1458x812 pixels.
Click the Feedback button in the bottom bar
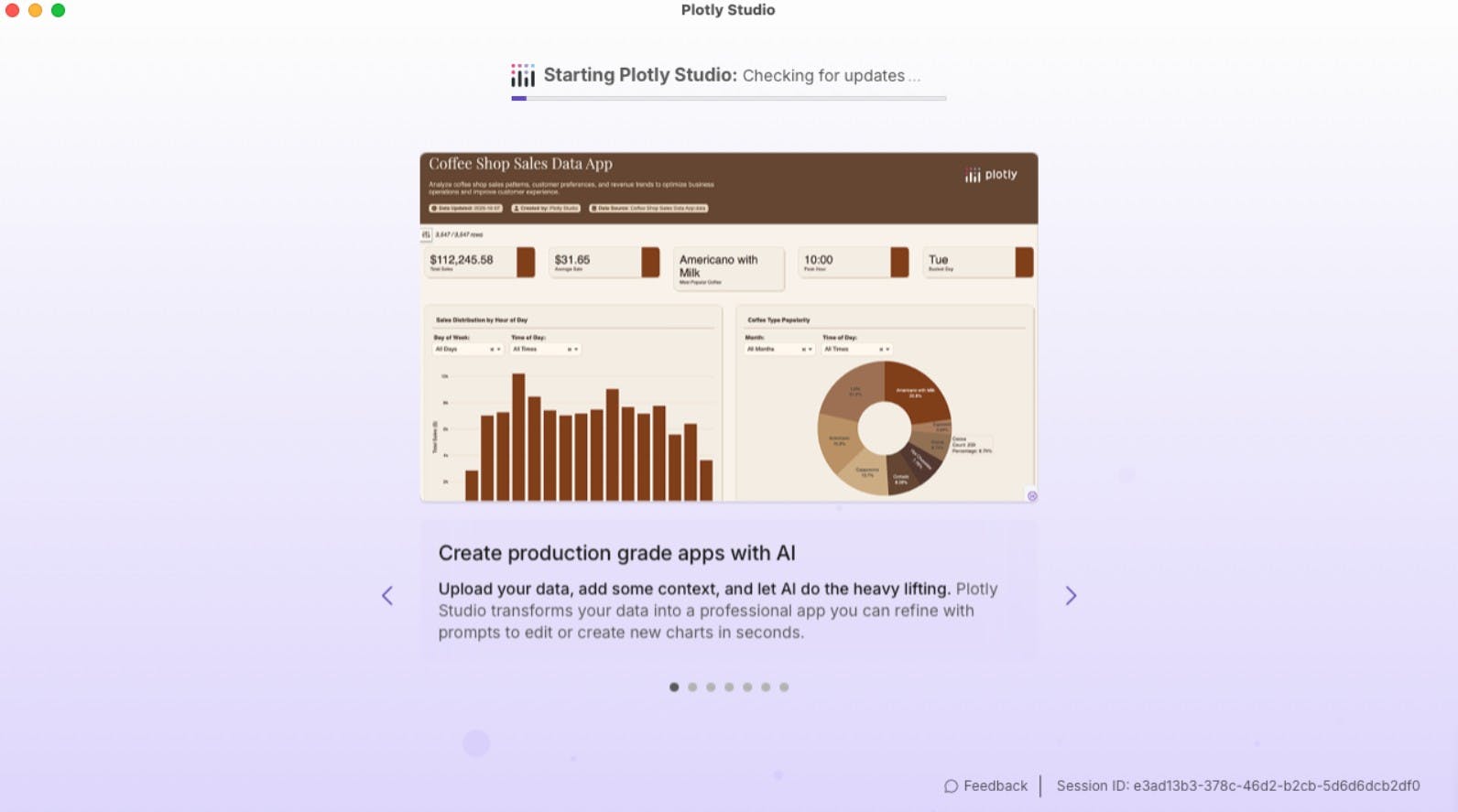985,785
